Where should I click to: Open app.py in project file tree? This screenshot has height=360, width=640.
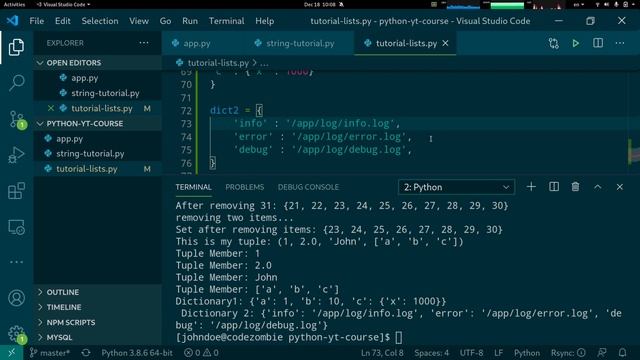click(x=98, y=139)
